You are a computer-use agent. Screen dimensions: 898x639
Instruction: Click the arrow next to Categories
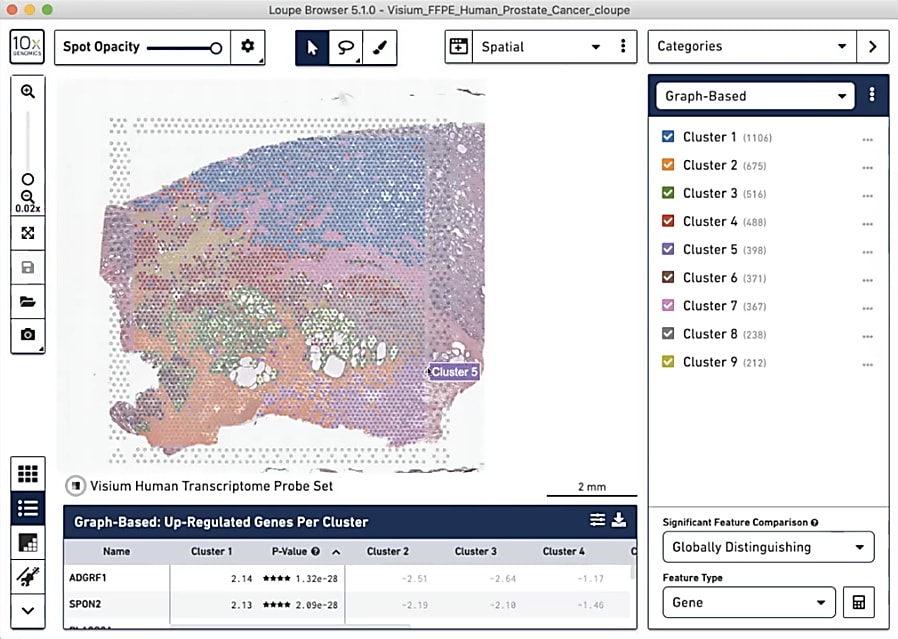click(x=872, y=46)
